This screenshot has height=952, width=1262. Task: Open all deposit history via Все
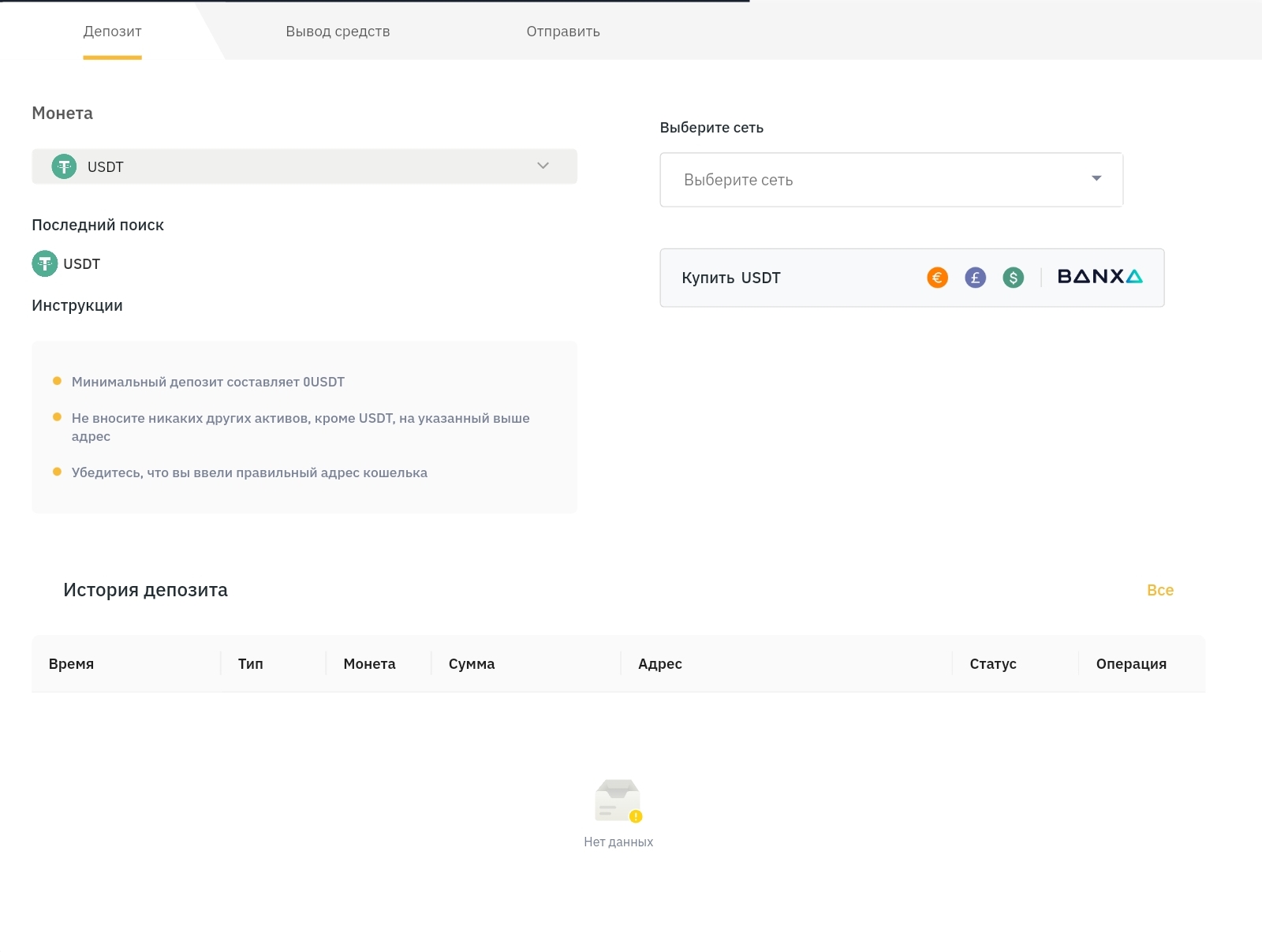[x=1160, y=590]
